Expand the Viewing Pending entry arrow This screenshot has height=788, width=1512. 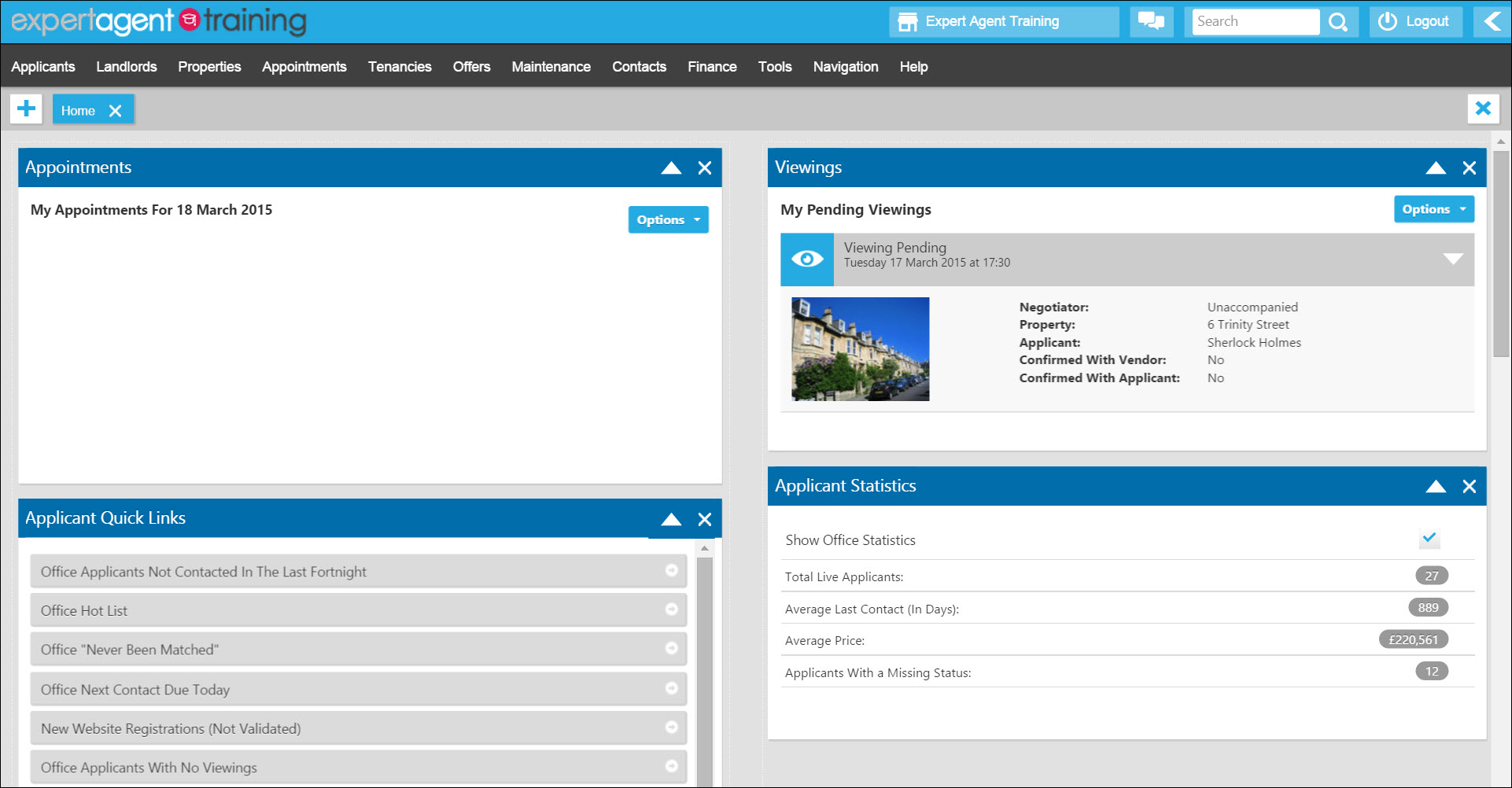(1453, 259)
